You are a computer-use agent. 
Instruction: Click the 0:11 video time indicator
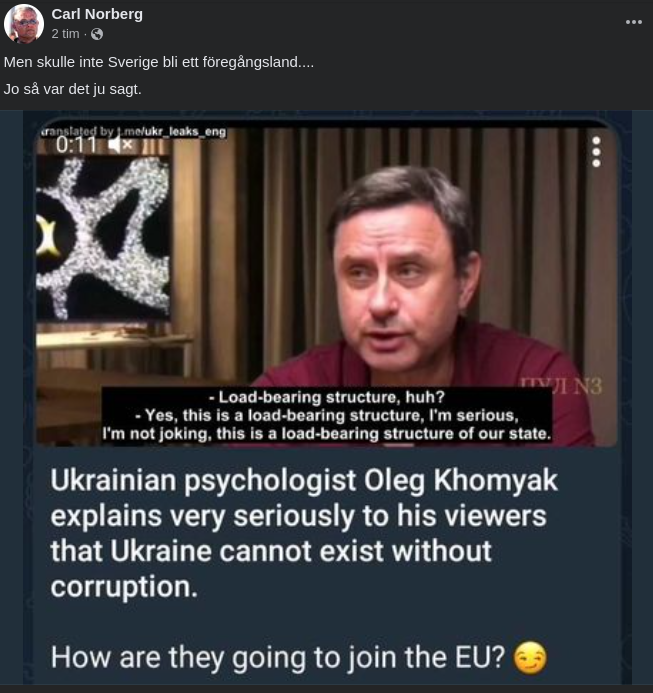point(76,144)
